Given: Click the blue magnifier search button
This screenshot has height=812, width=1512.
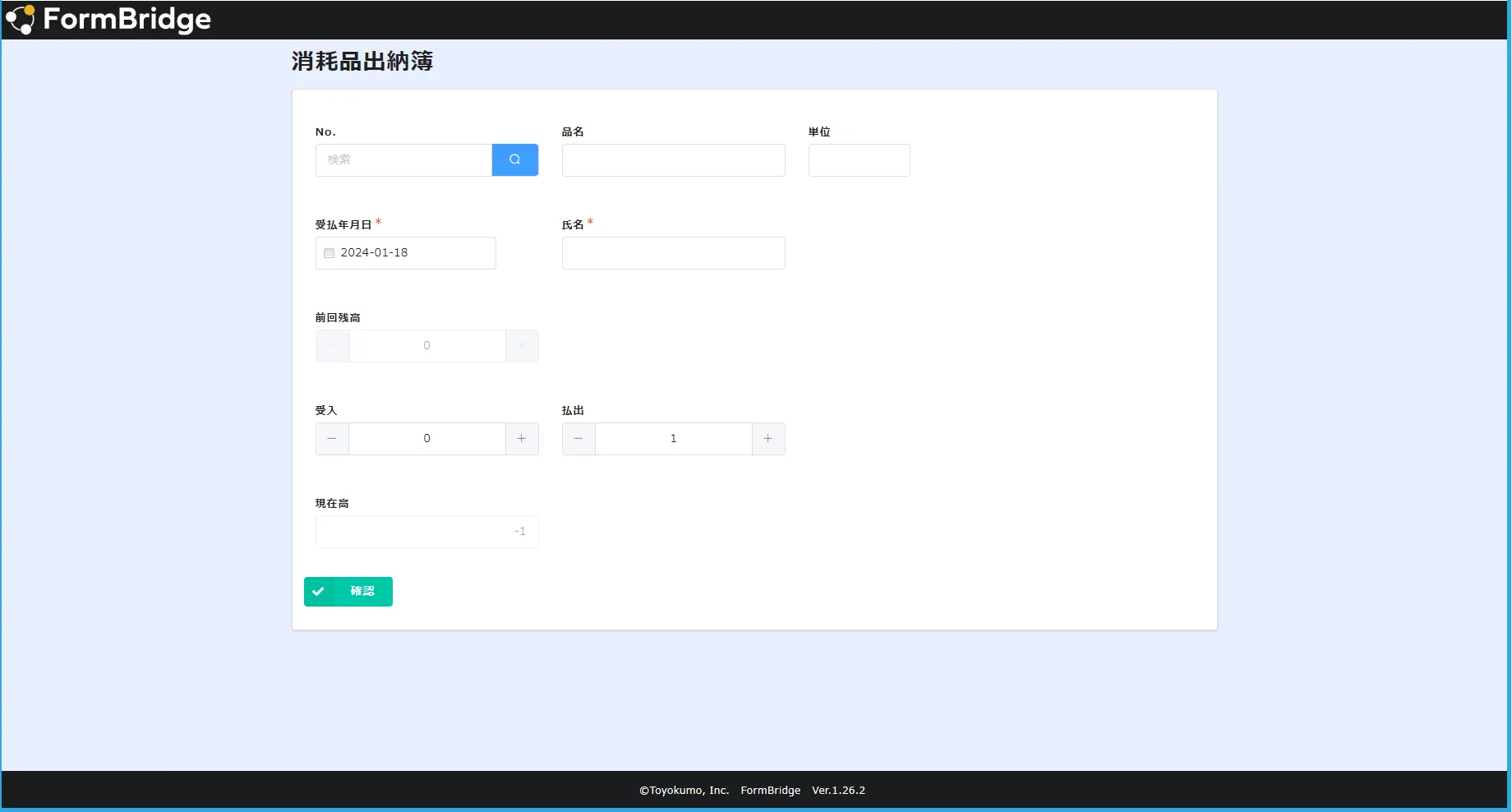Looking at the screenshot, I should (x=514, y=160).
